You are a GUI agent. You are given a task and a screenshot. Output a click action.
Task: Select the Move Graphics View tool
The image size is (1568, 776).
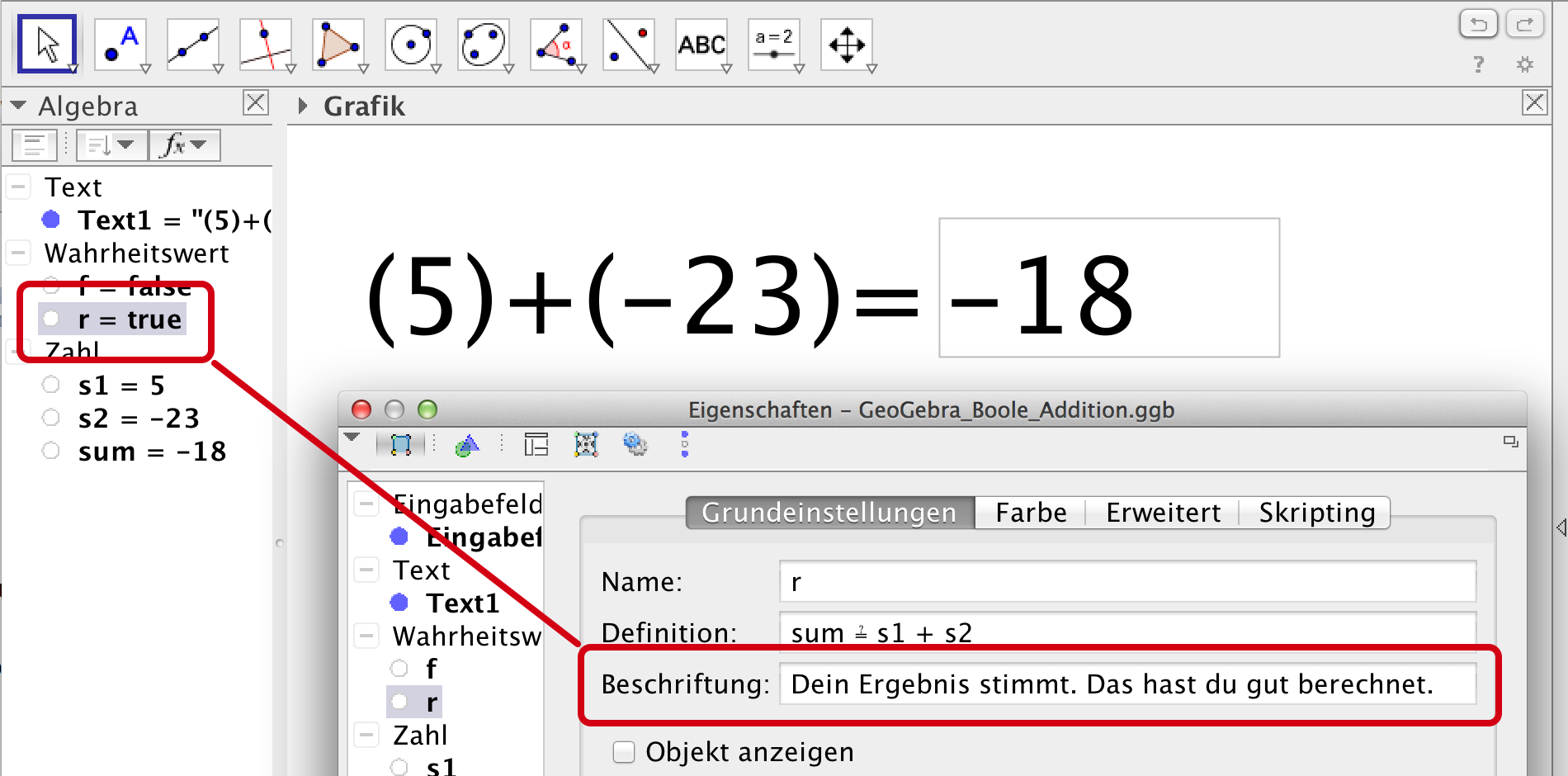pos(847,45)
